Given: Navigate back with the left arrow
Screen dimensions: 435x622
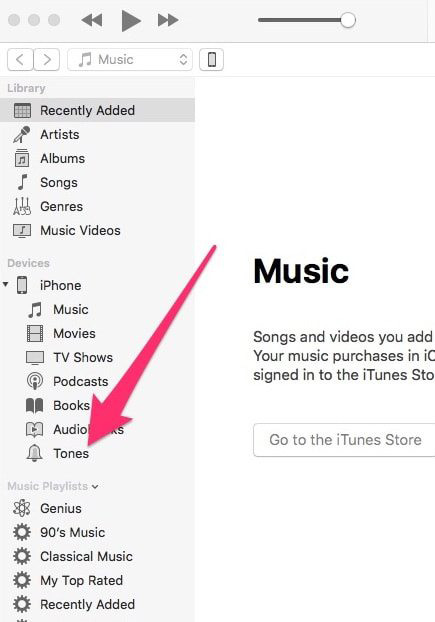Looking at the screenshot, I should [x=20, y=60].
